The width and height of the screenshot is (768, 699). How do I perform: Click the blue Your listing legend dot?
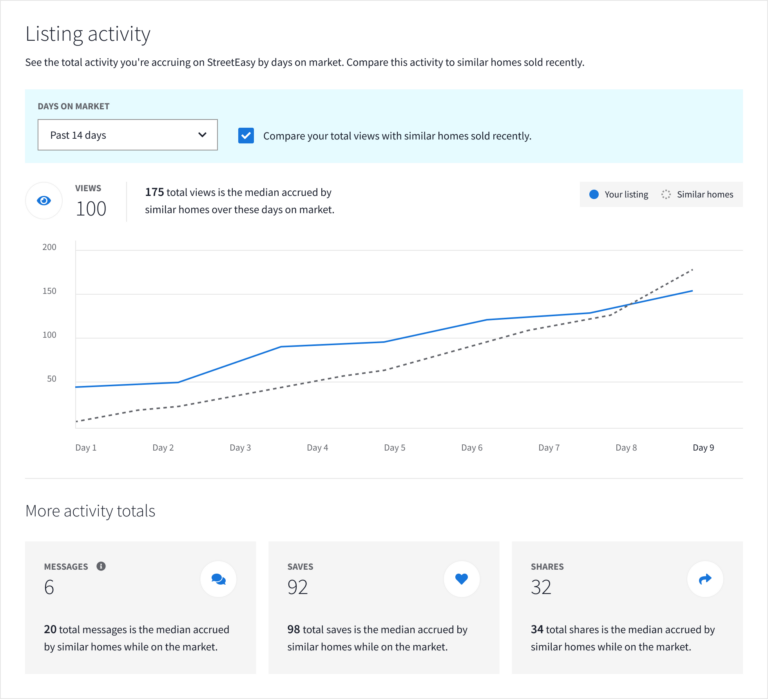(x=594, y=194)
